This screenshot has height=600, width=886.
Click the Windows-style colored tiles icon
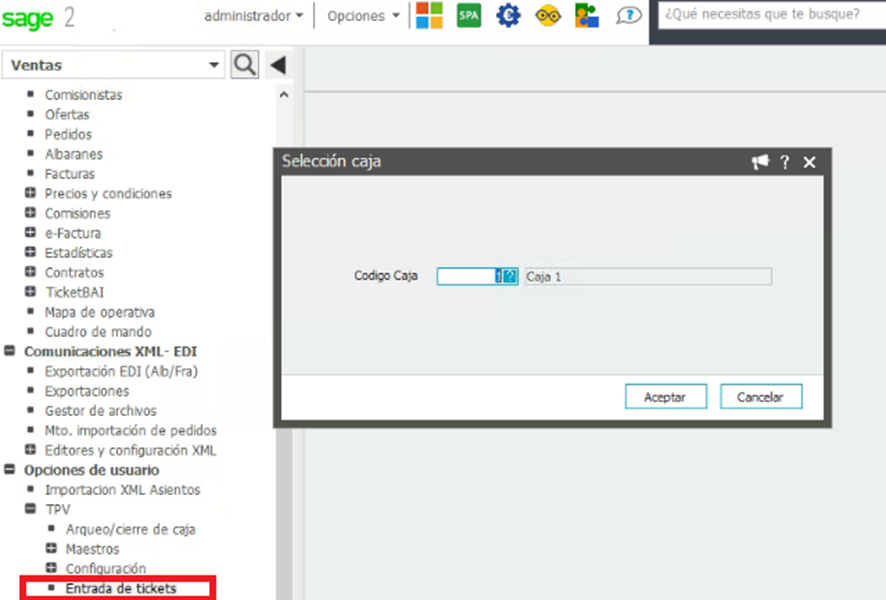click(429, 15)
